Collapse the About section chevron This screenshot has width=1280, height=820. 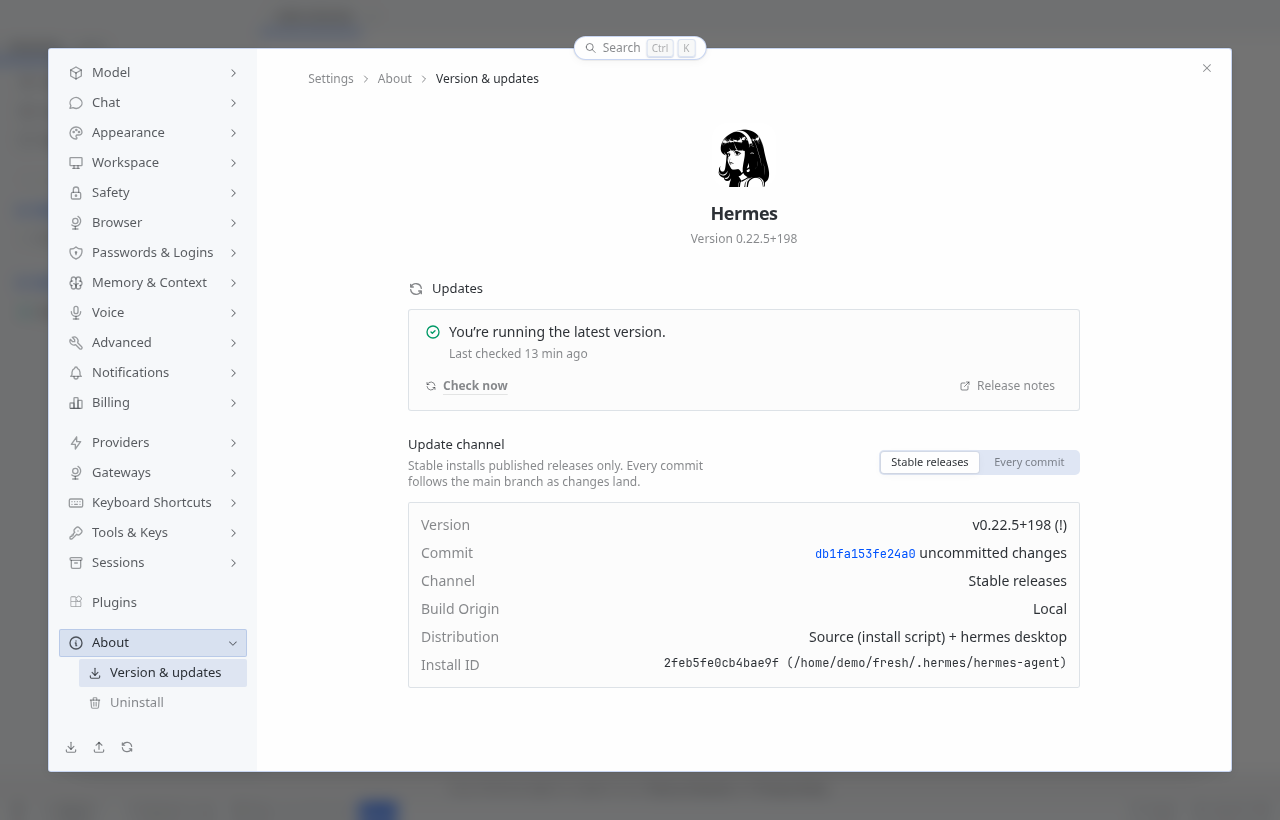233,643
